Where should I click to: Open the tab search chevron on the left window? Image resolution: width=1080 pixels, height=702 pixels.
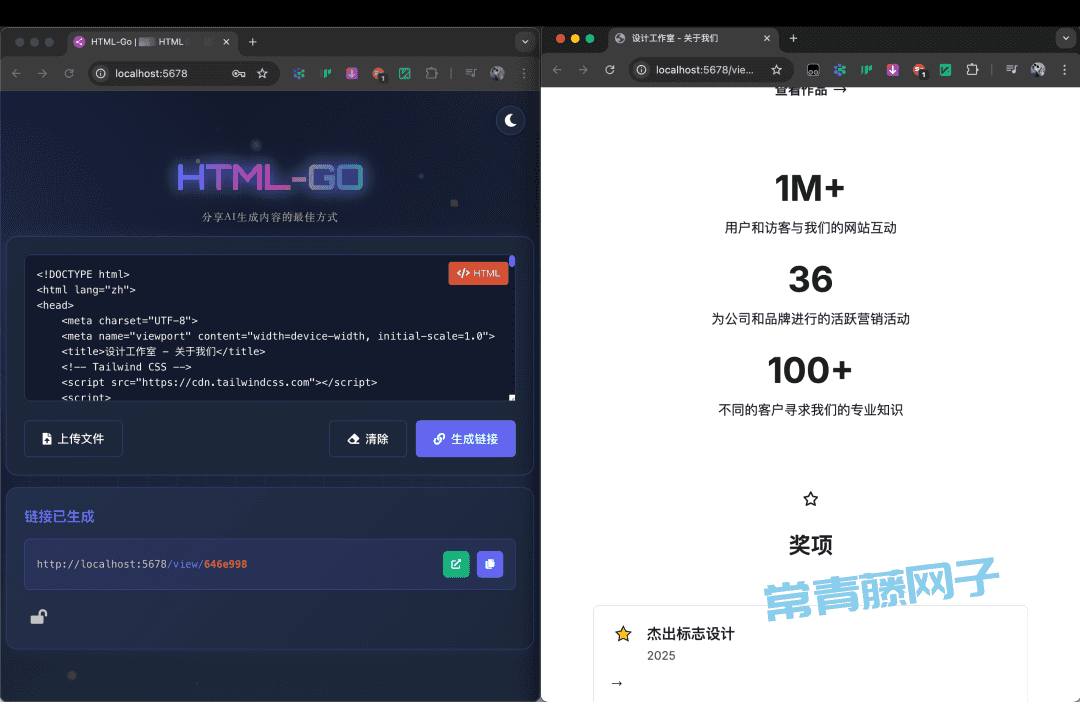(524, 41)
